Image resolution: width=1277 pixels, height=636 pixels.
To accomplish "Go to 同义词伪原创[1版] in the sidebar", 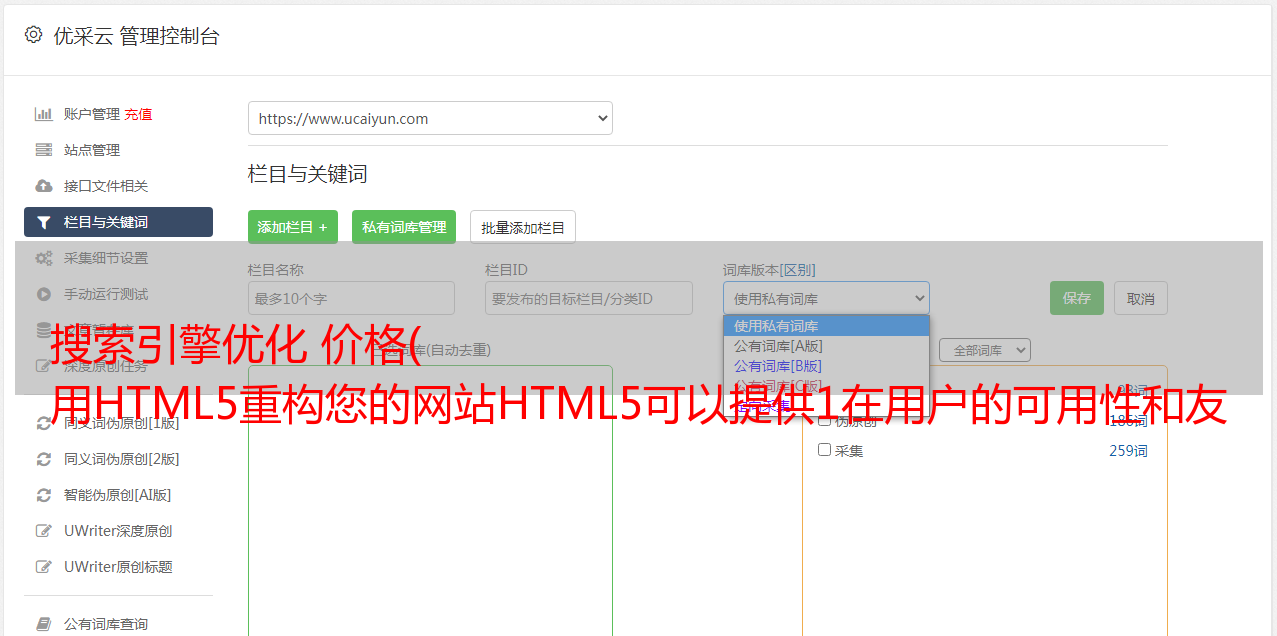I will 121,423.
